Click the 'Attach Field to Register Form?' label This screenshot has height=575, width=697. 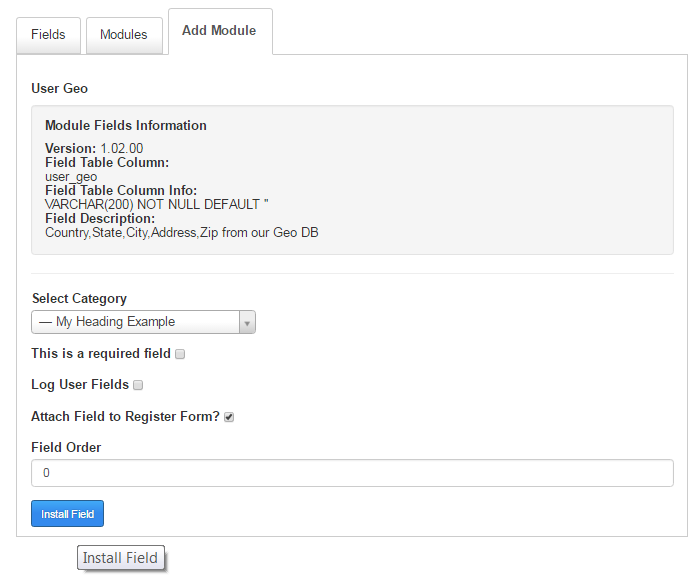pos(125,417)
